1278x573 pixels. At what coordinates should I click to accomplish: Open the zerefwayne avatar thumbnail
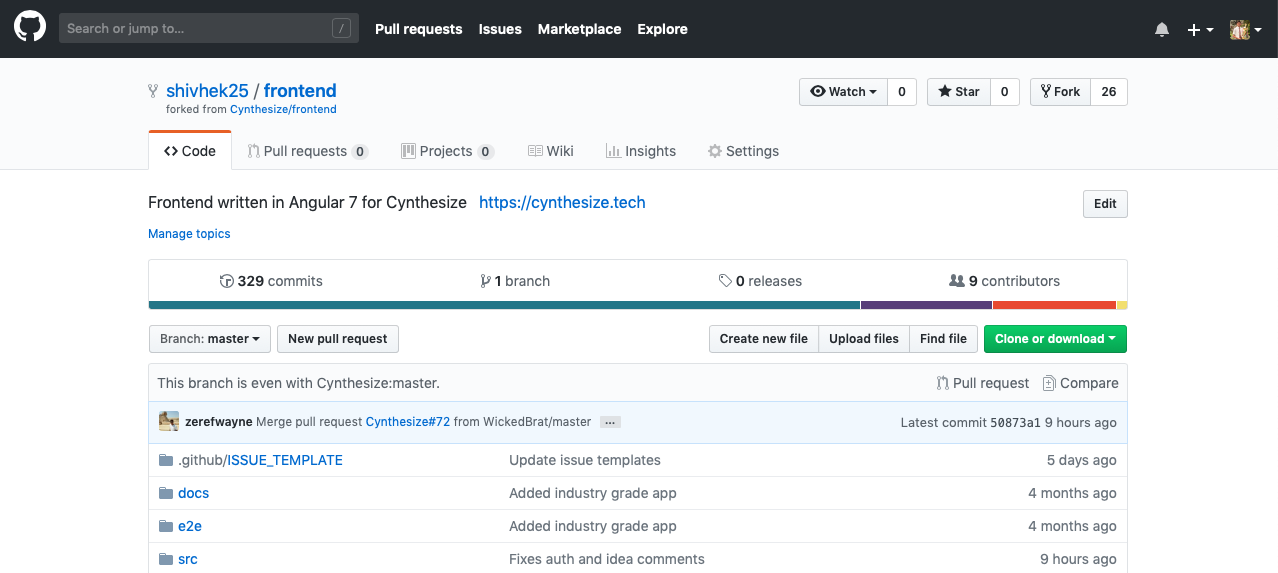(169, 421)
